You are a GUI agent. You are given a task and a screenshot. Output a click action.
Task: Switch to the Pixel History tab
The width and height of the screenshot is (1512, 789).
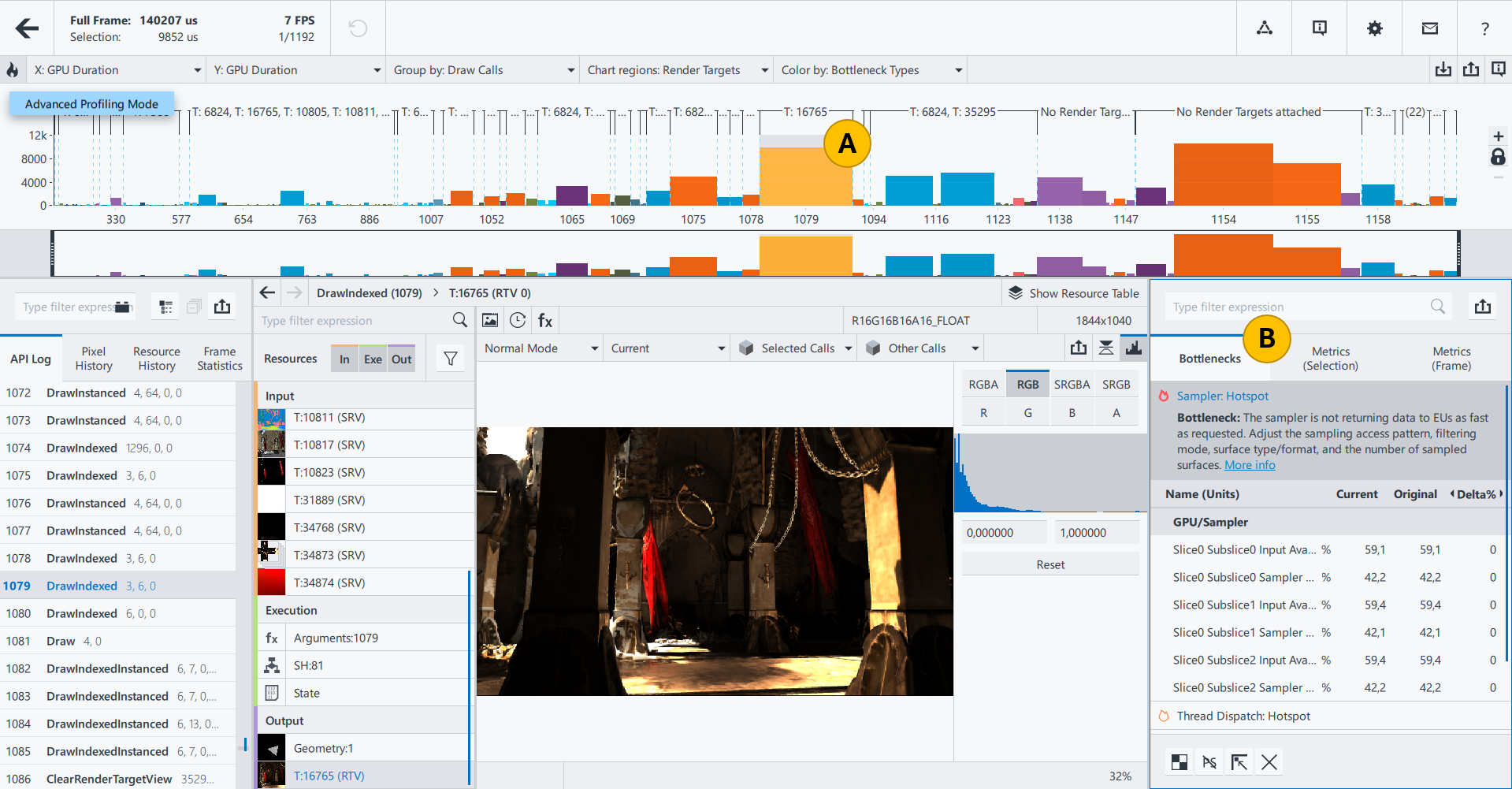(94, 359)
